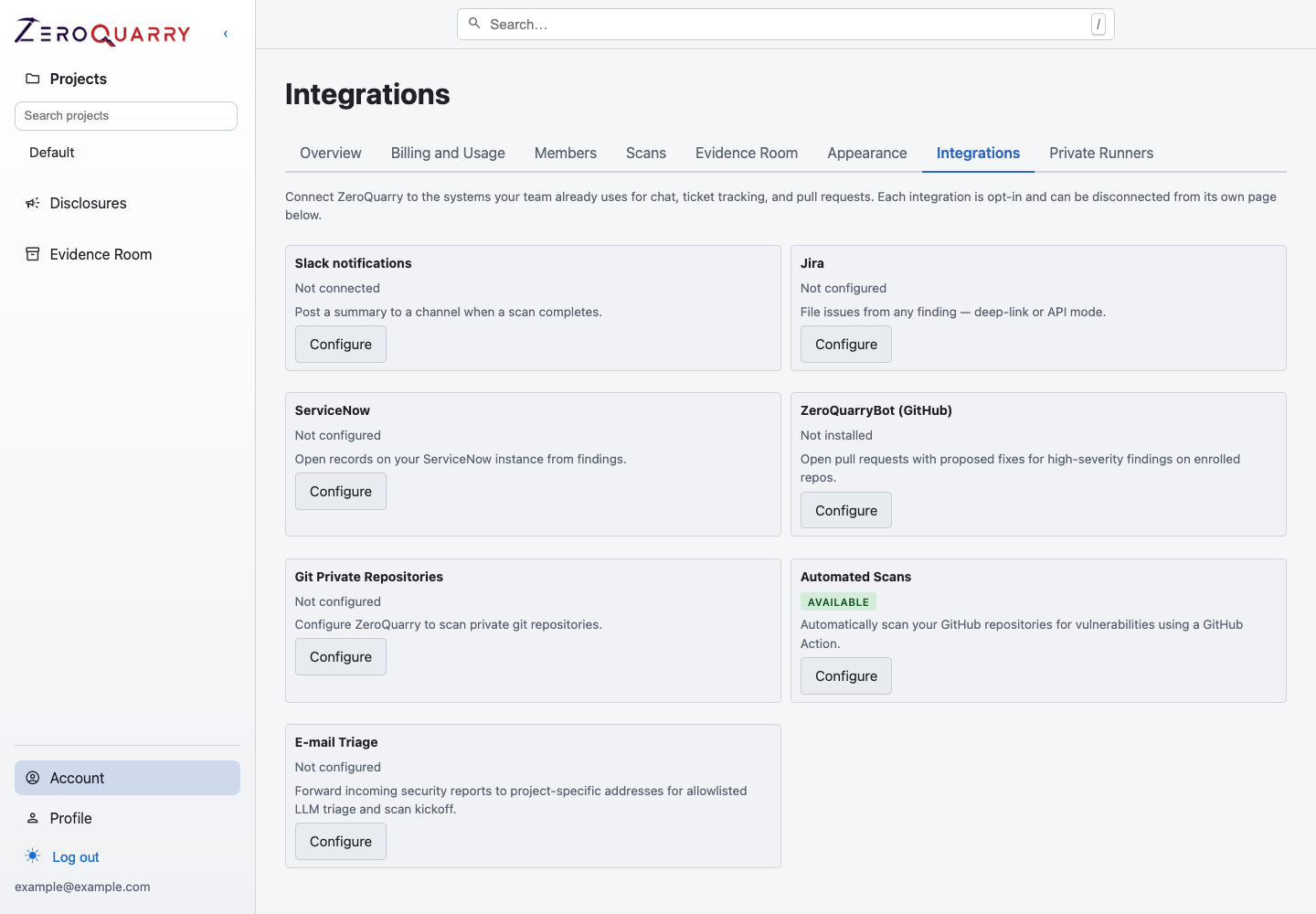Viewport: 1316px width, 914px height.
Task: Click the AVAILABLE badge on Automated Scans
Action: tap(838, 602)
